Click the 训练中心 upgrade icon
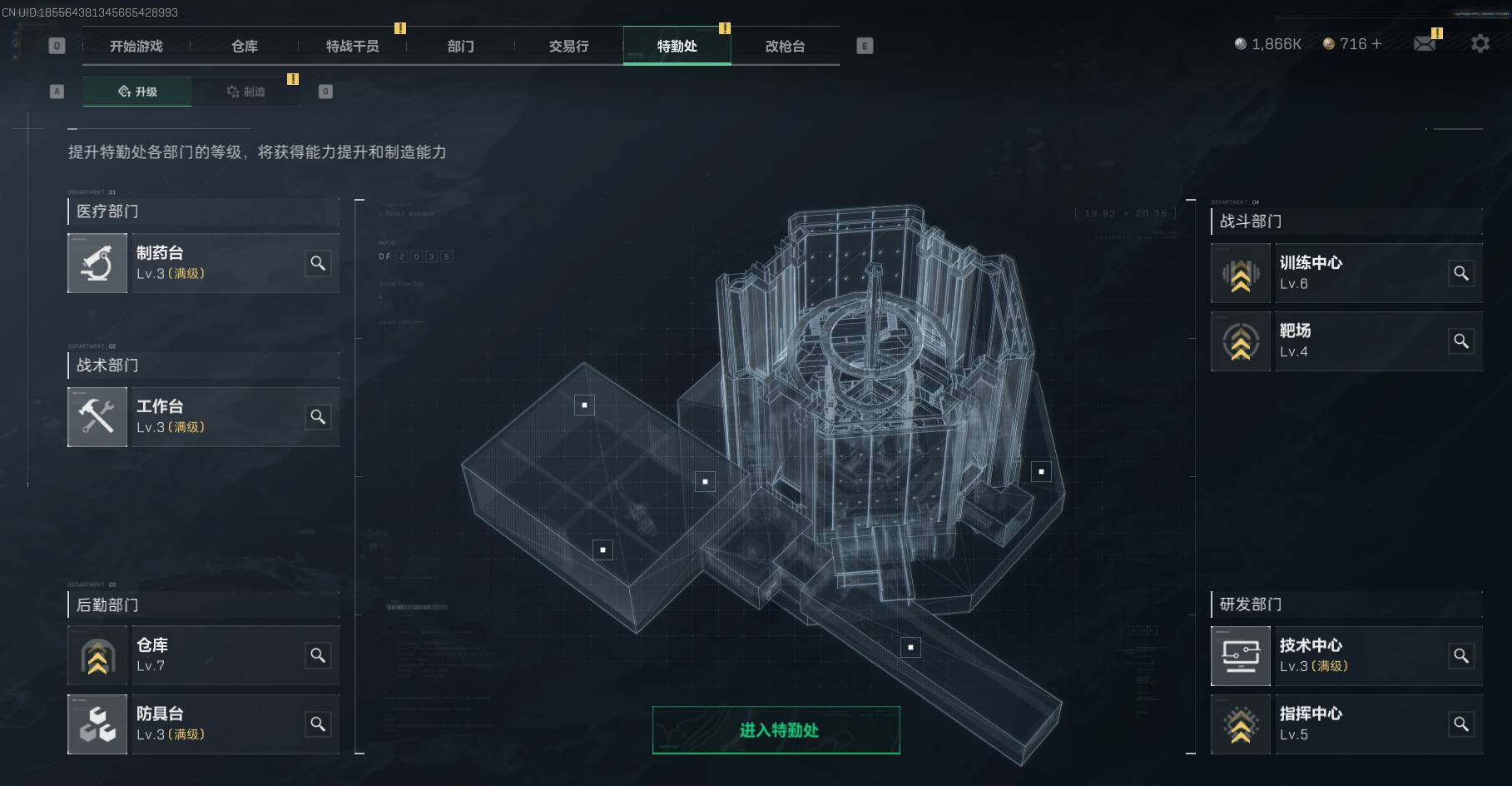Viewport: 1512px width, 786px height. 1241,273
